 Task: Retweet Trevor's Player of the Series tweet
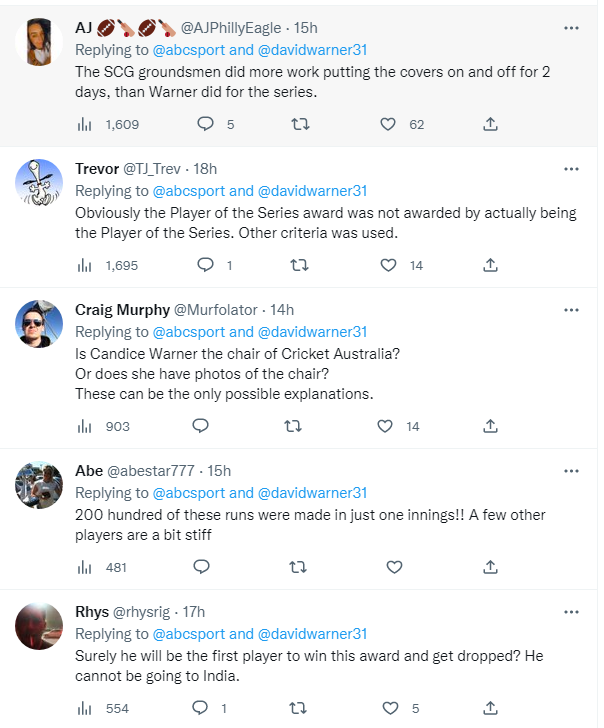pos(298,265)
